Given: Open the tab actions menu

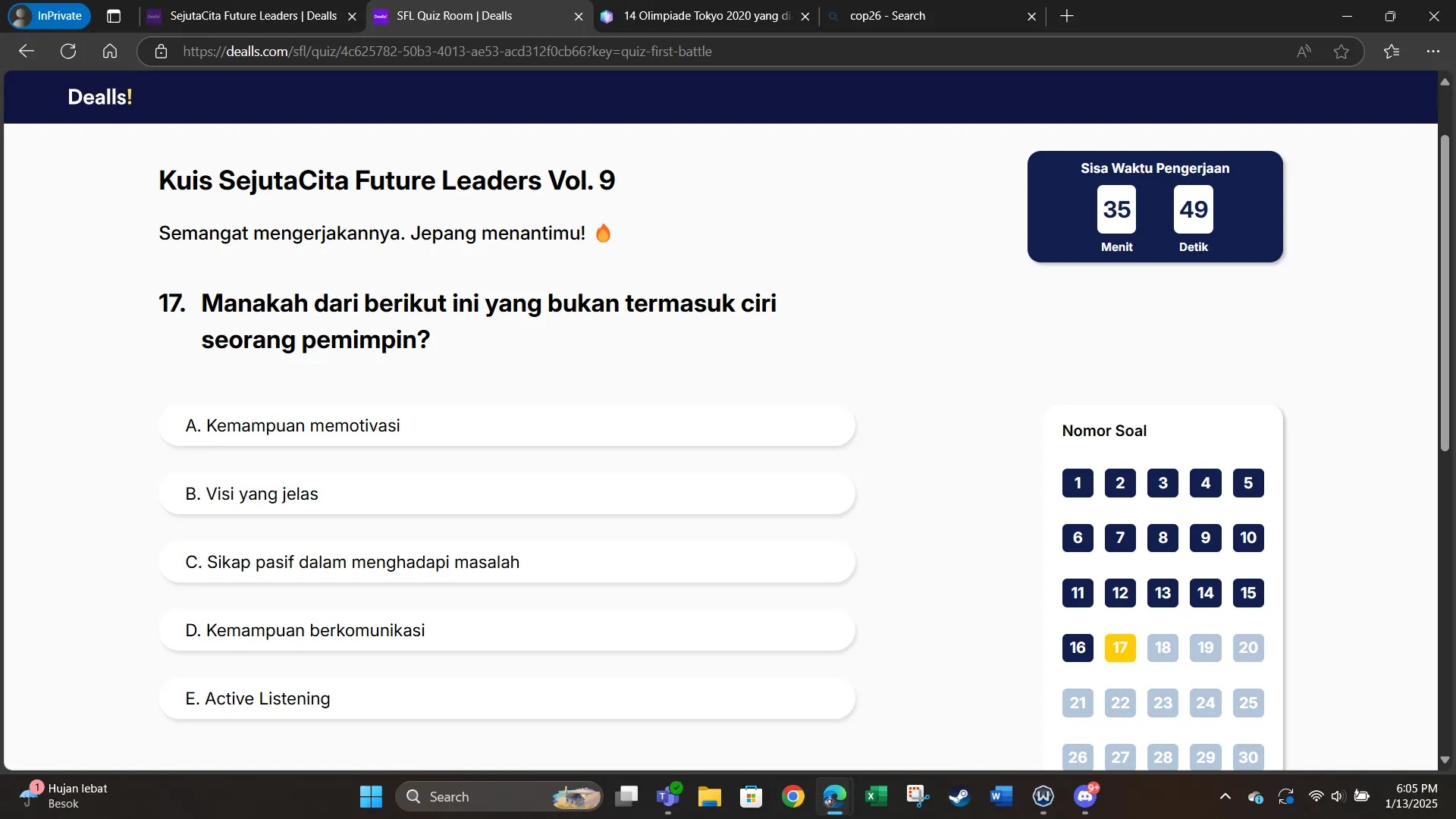Looking at the screenshot, I should 114,15.
